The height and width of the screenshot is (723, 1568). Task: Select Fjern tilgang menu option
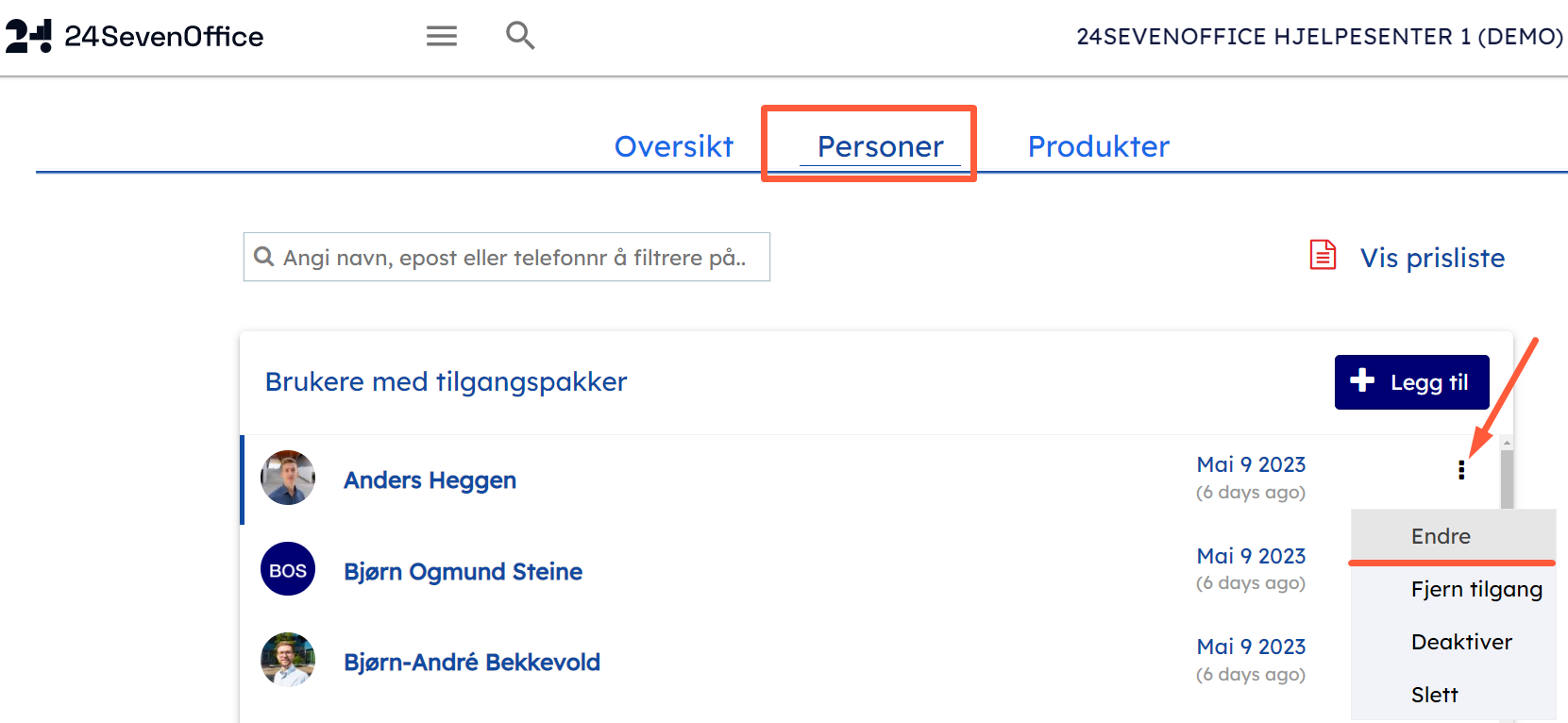(1476, 589)
